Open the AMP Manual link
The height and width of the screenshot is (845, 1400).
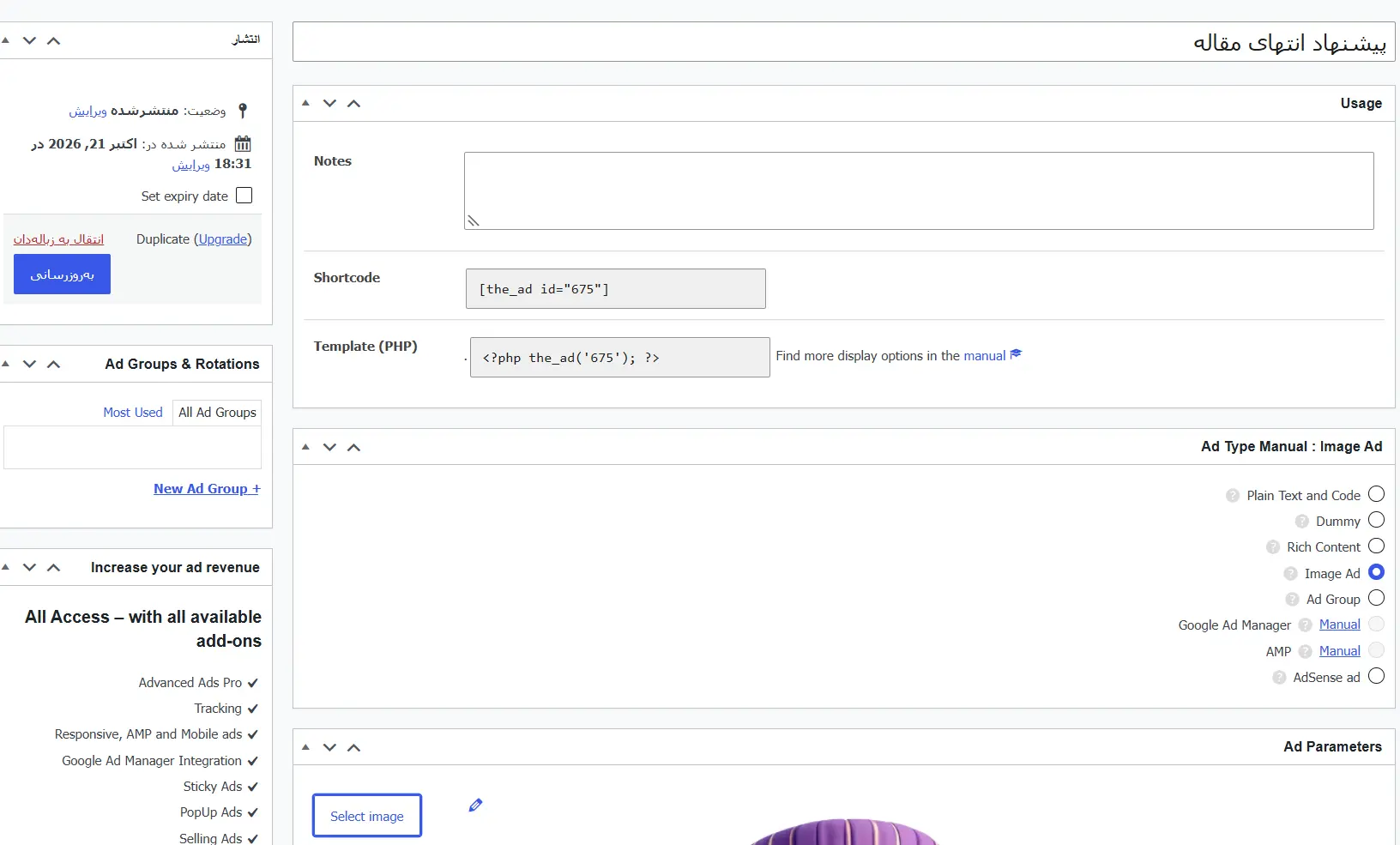1340,651
